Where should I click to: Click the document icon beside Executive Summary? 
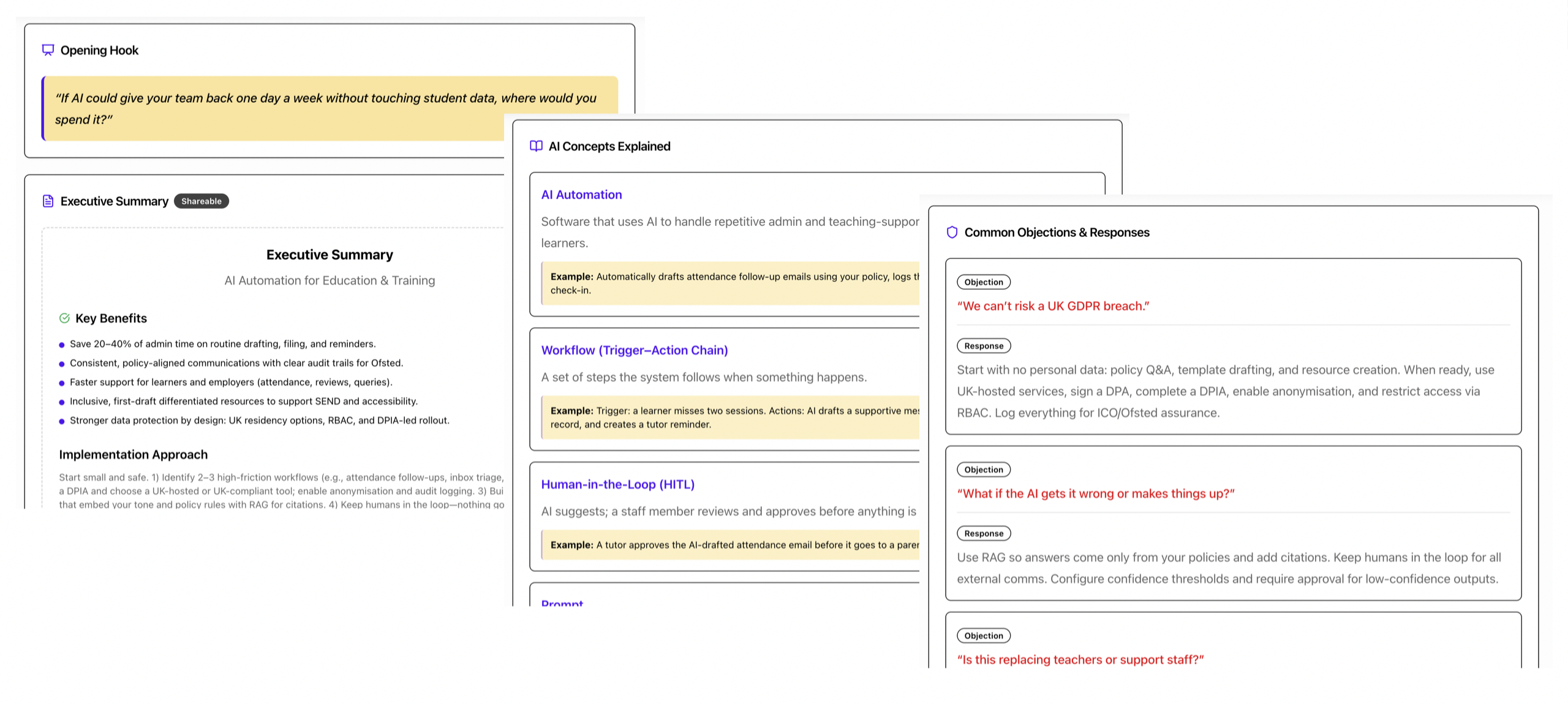pyautogui.click(x=48, y=201)
